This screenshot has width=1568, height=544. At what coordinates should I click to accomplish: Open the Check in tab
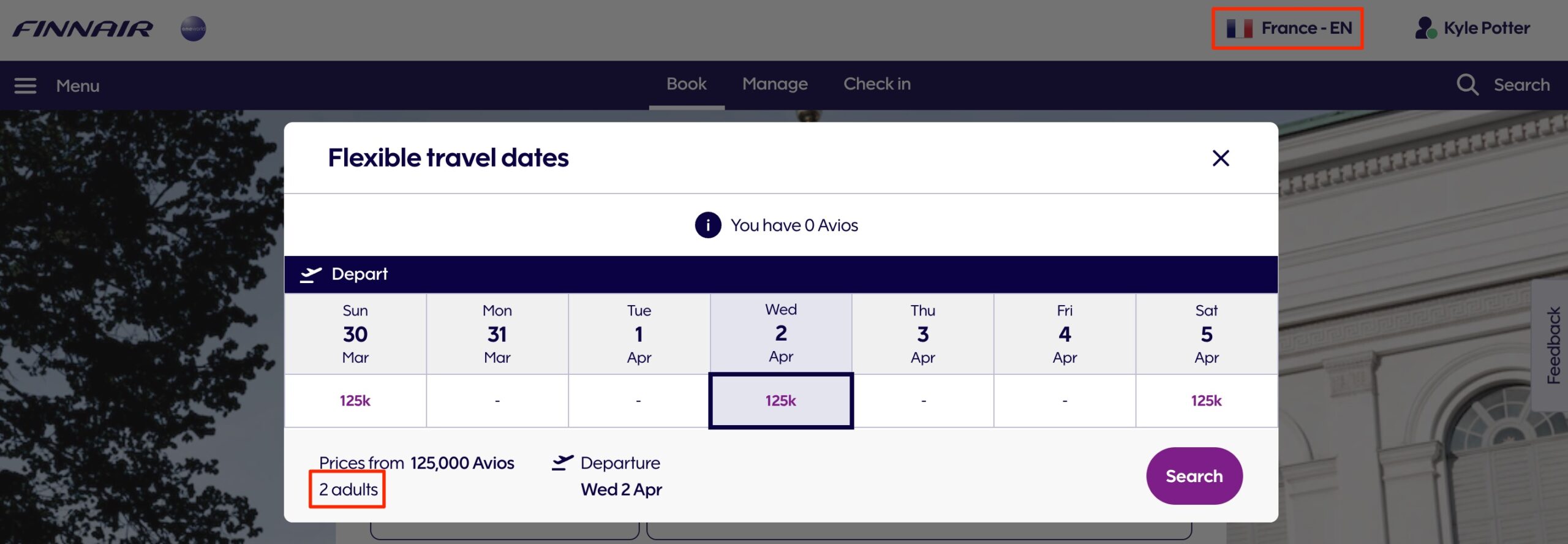877,84
